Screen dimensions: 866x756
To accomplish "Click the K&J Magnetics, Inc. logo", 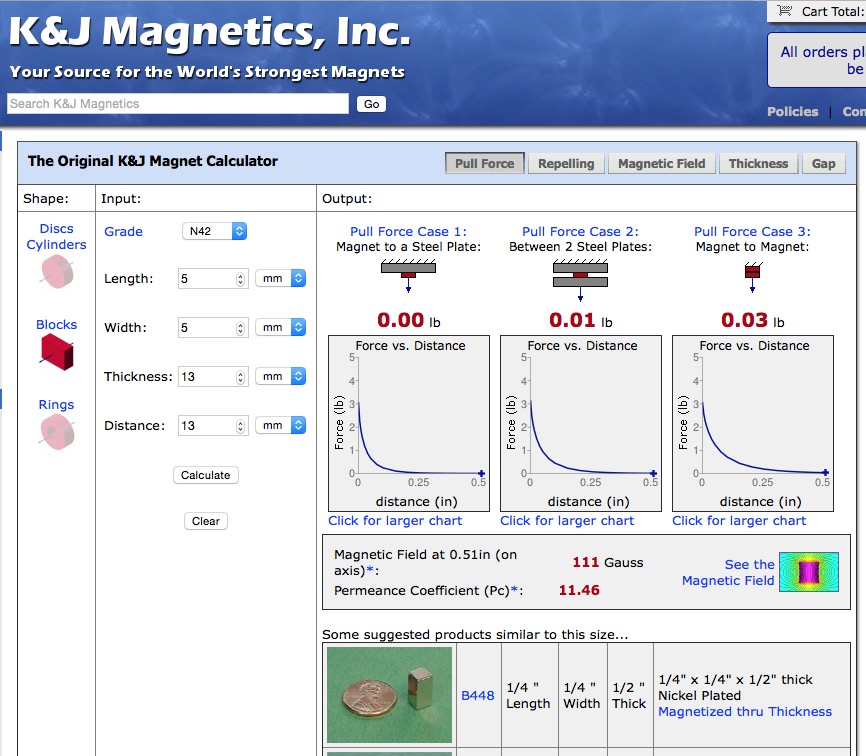I will click(x=210, y=31).
